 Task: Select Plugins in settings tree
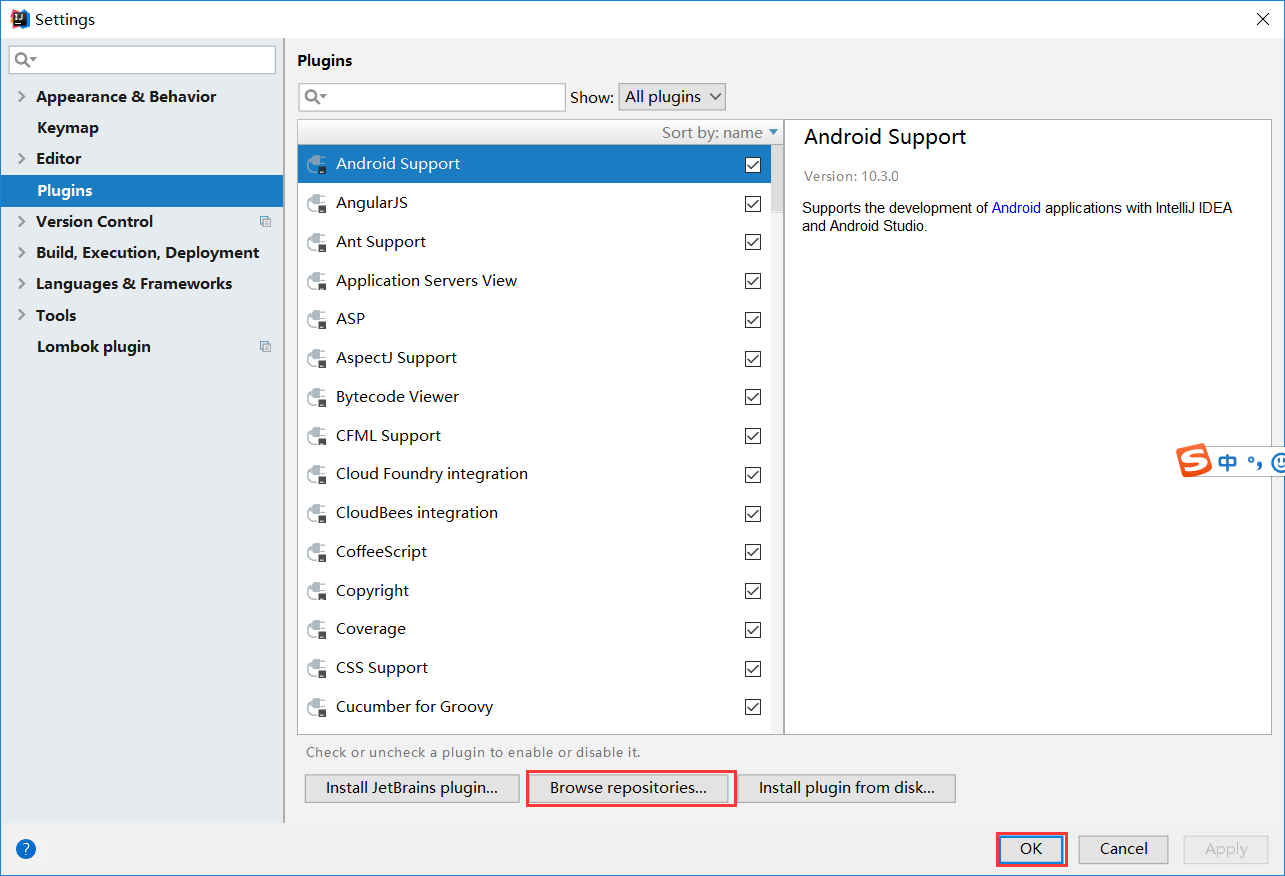point(141,191)
